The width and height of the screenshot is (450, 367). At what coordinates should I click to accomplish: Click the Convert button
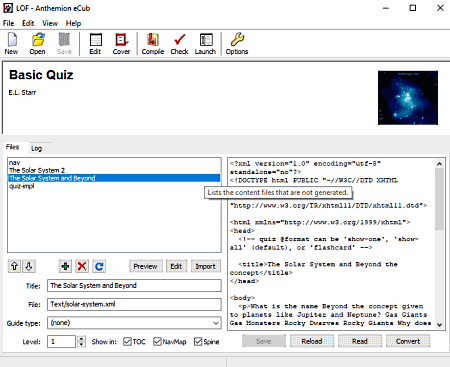tap(408, 341)
